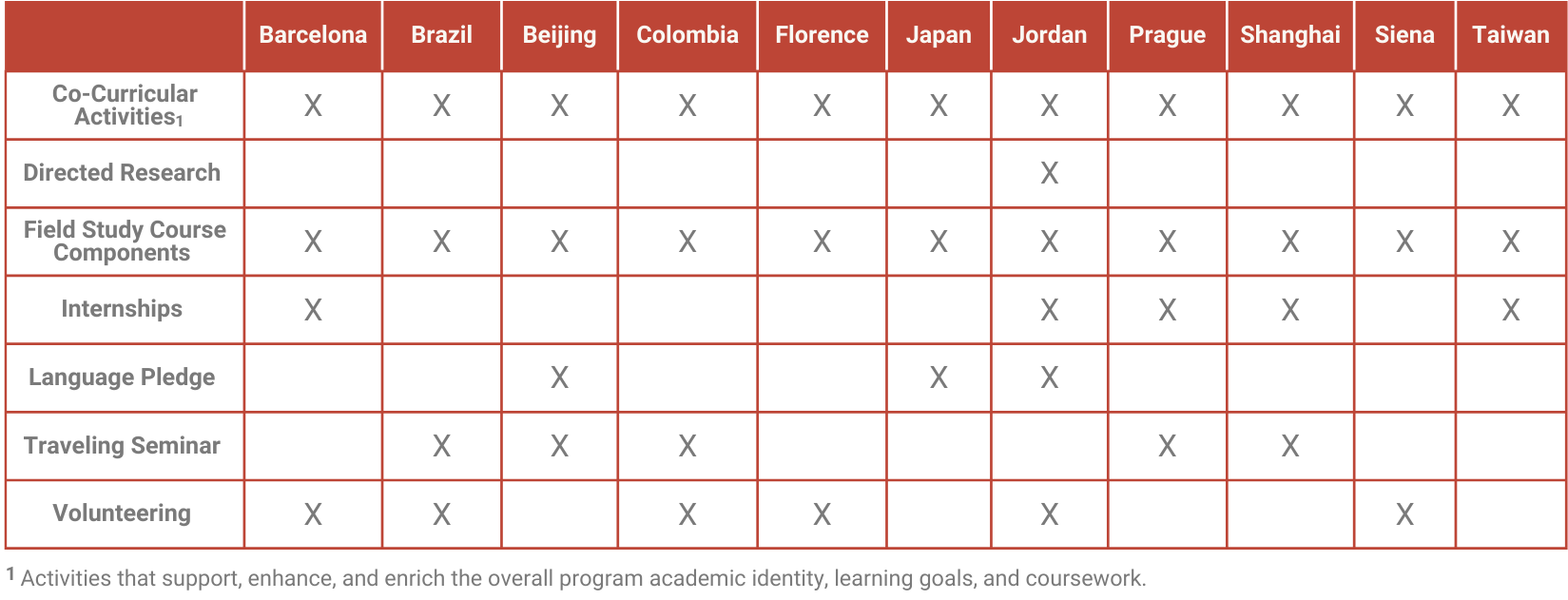Click the Barcelona column header
Viewport: 1568px width, 600px height.
pyautogui.click(x=313, y=35)
